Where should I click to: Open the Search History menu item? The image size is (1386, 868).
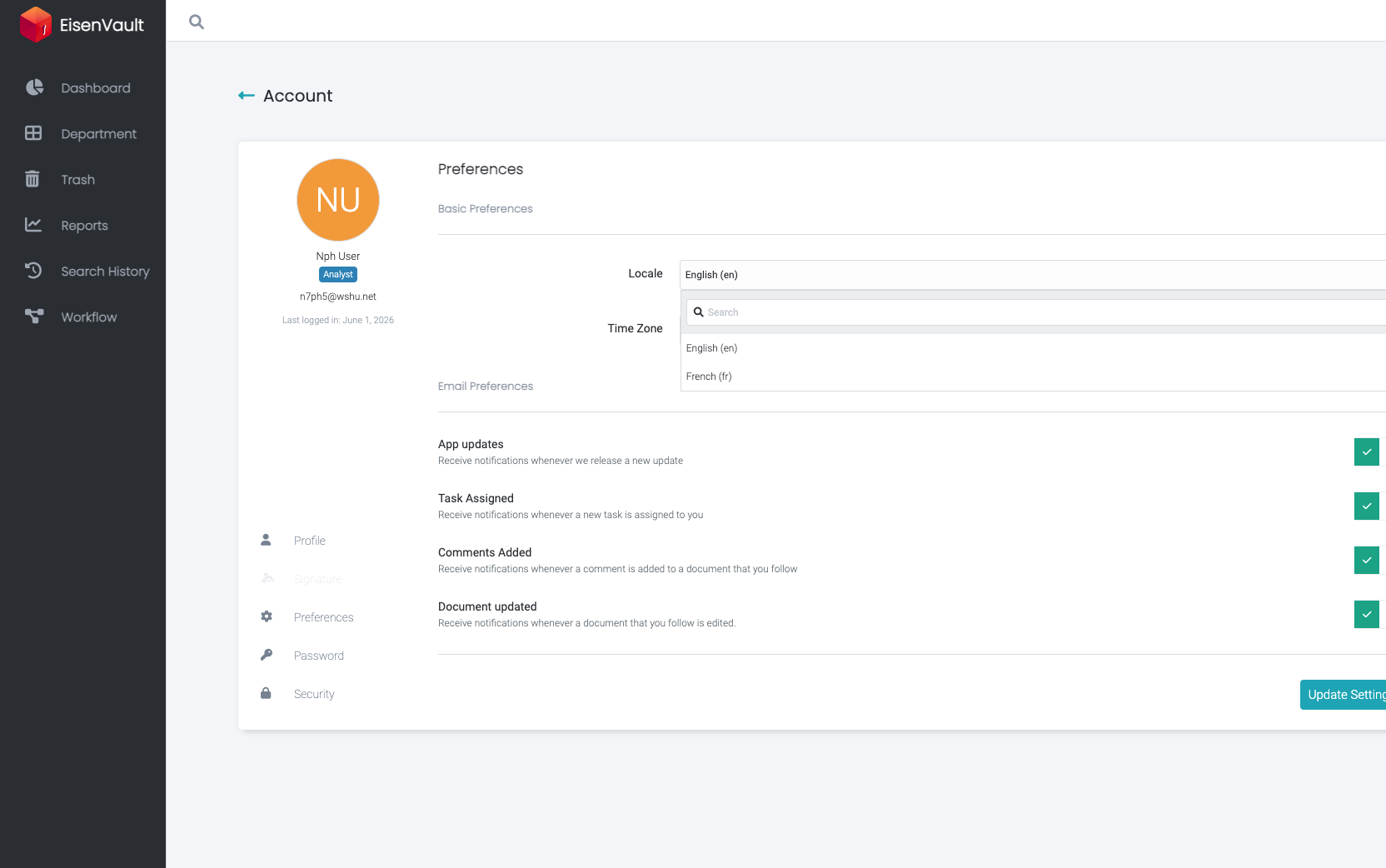[x=83, y=271]
